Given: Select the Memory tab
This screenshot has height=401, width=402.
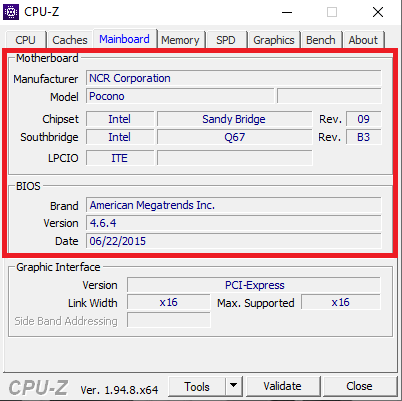Looking at the screenshot, I should (x=180, y=40).
